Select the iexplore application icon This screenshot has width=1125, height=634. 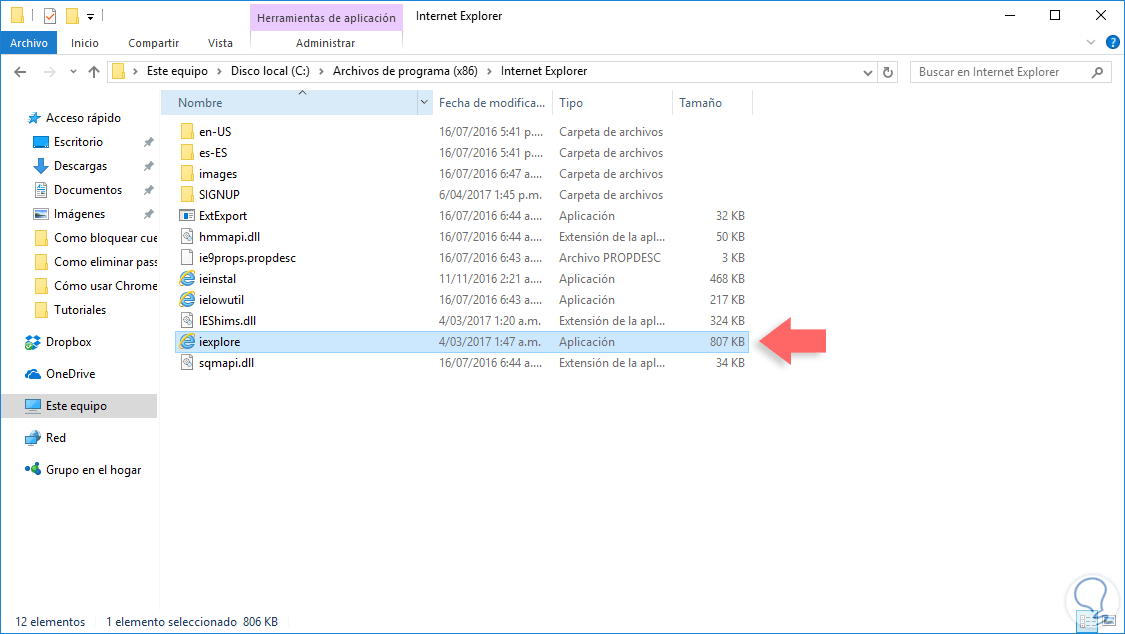pyautogui.click(x=187, y=341)
